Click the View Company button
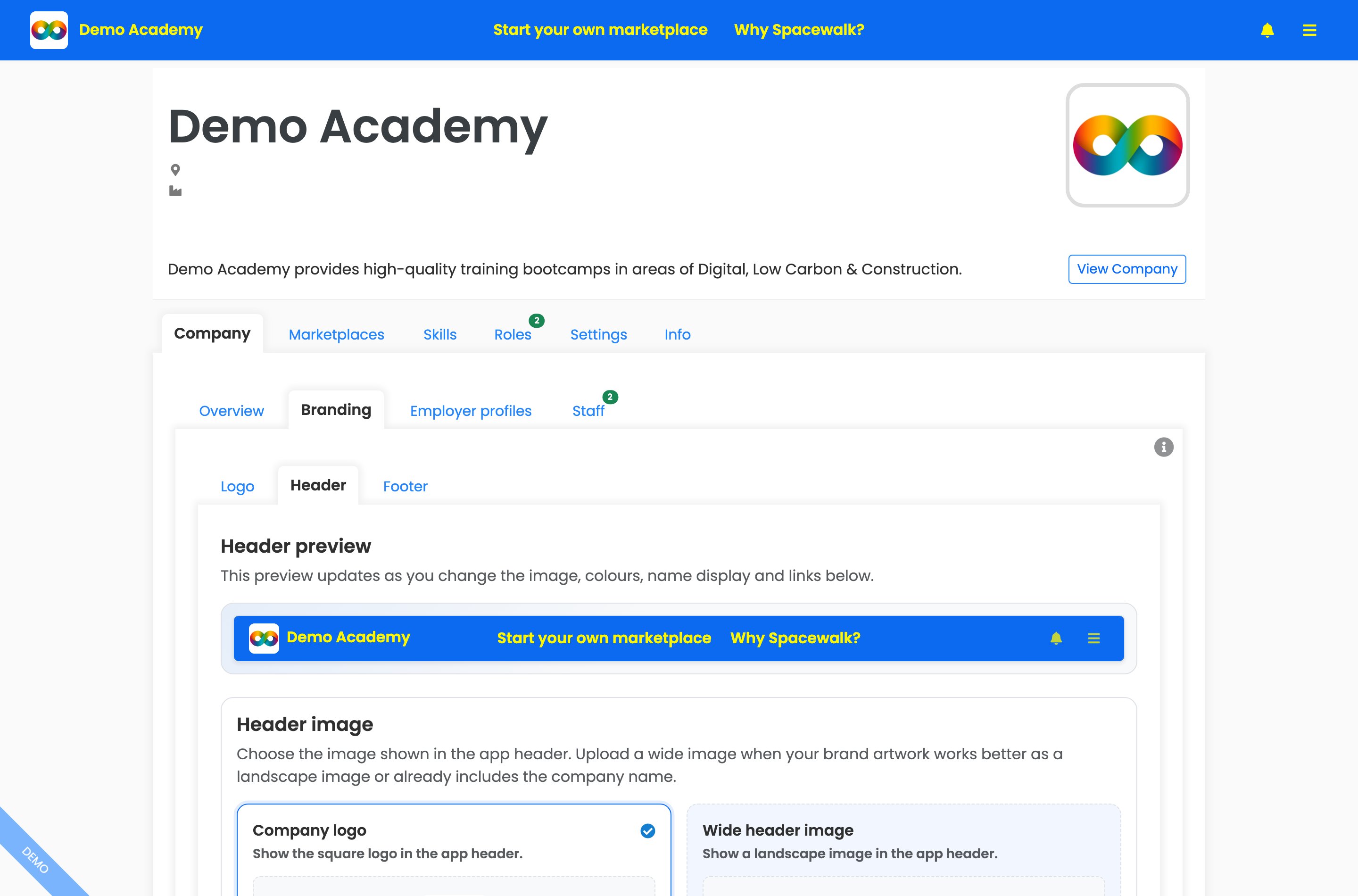1358x896 pixels. [x=1126, y=269]
